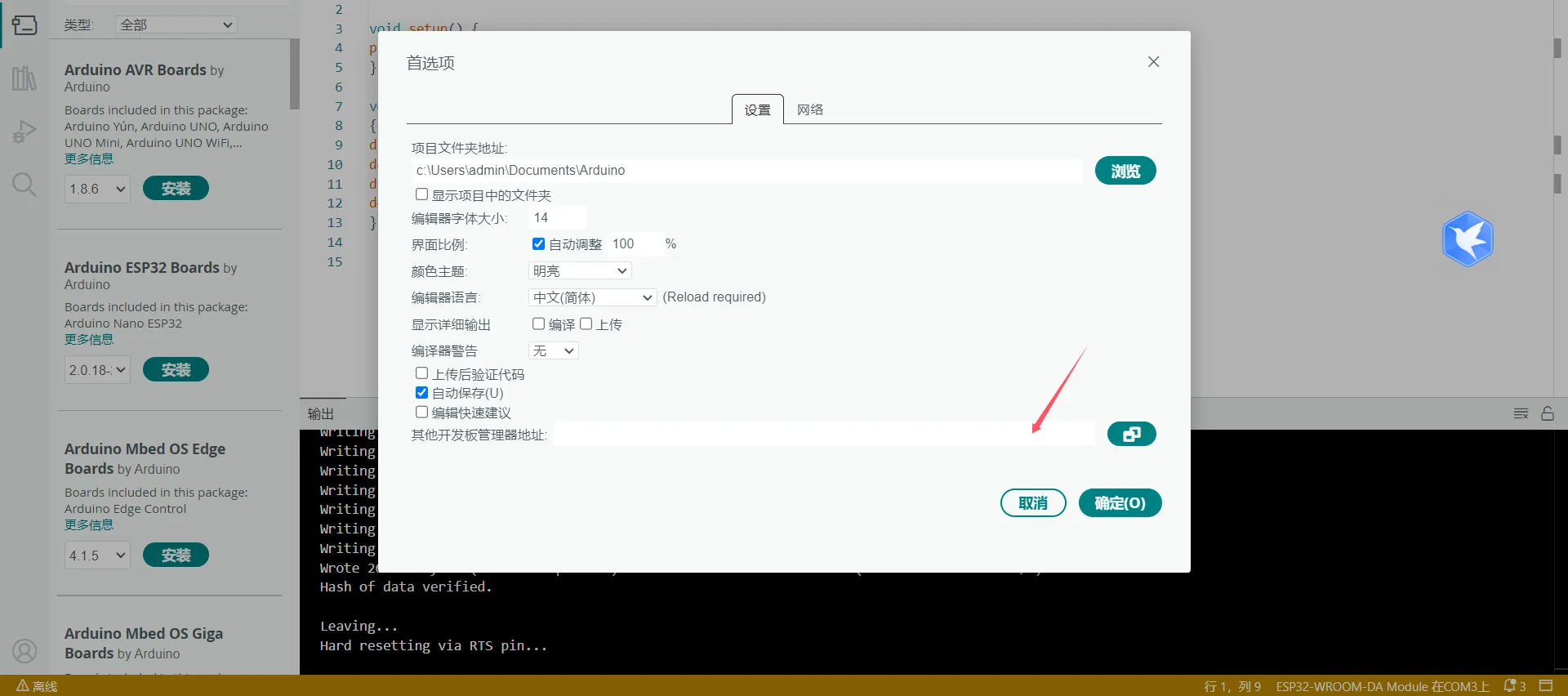Click the blue bird floating icon

[1468, 239]
